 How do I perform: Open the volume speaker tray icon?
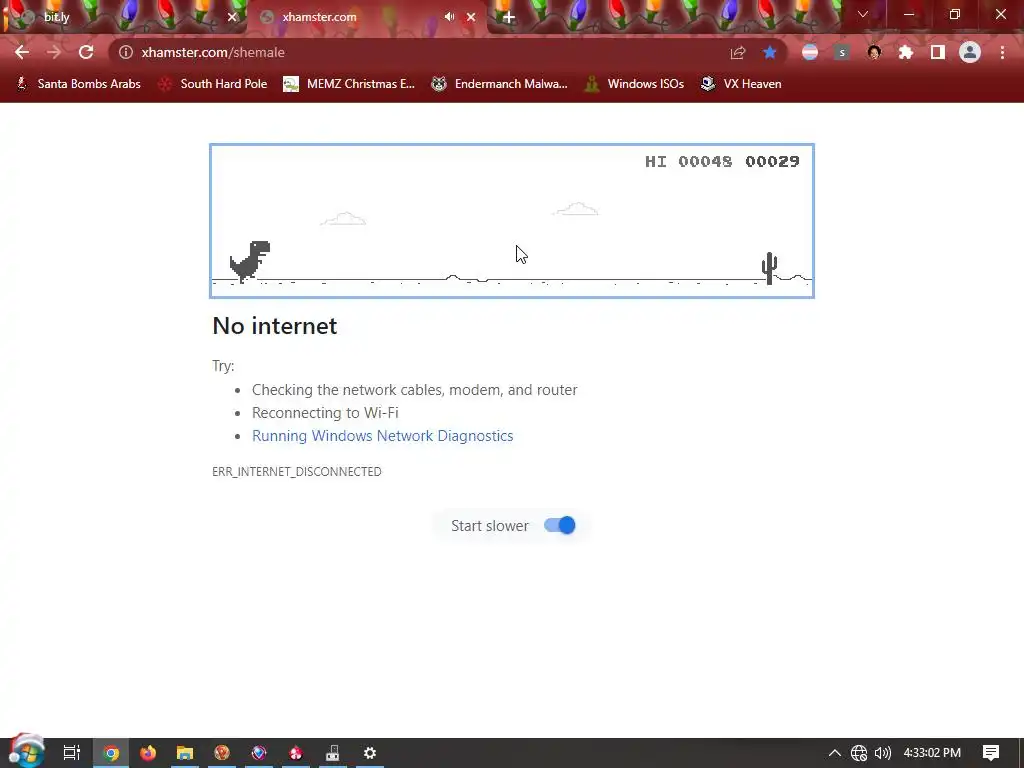883,753
